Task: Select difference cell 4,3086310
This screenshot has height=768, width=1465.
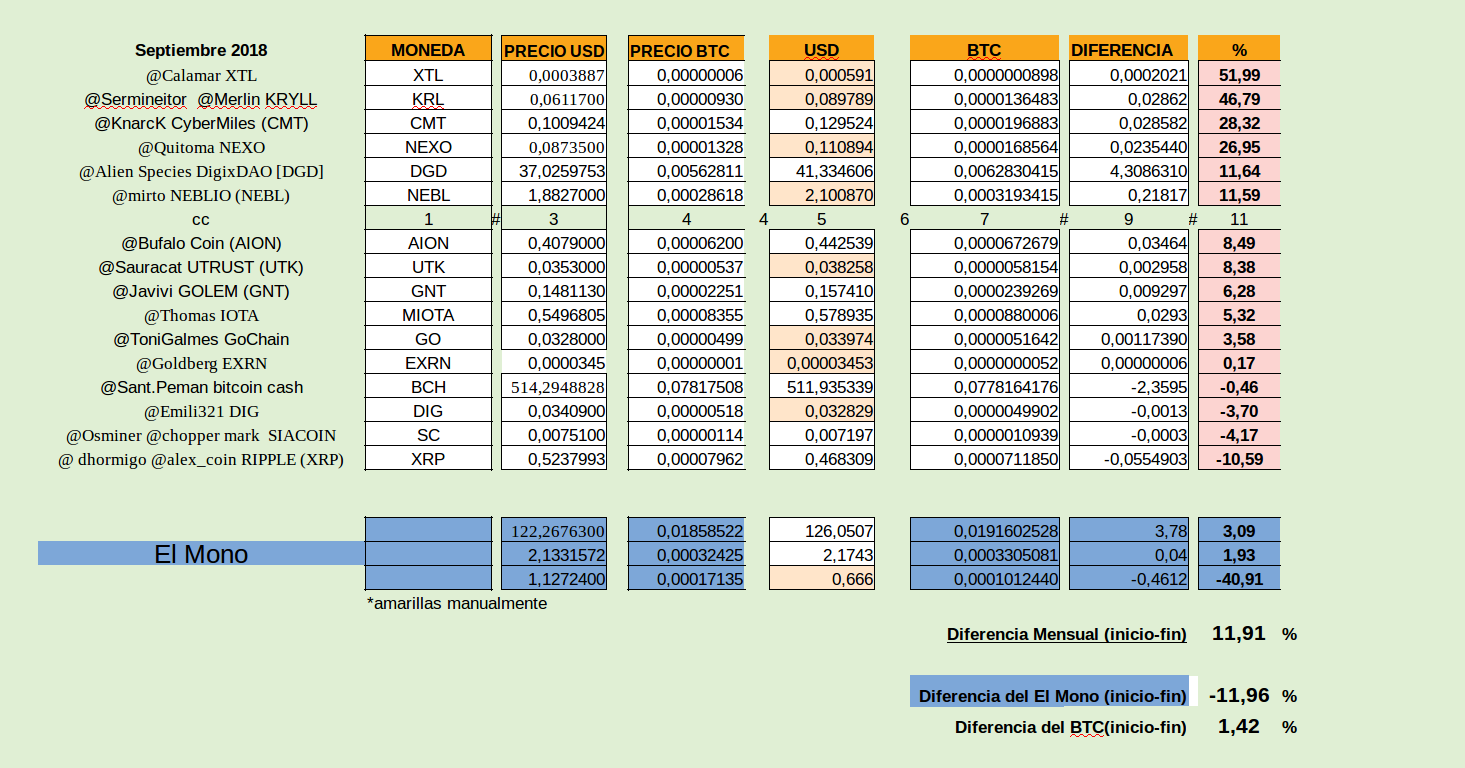Action: [x=1129, y=171]
